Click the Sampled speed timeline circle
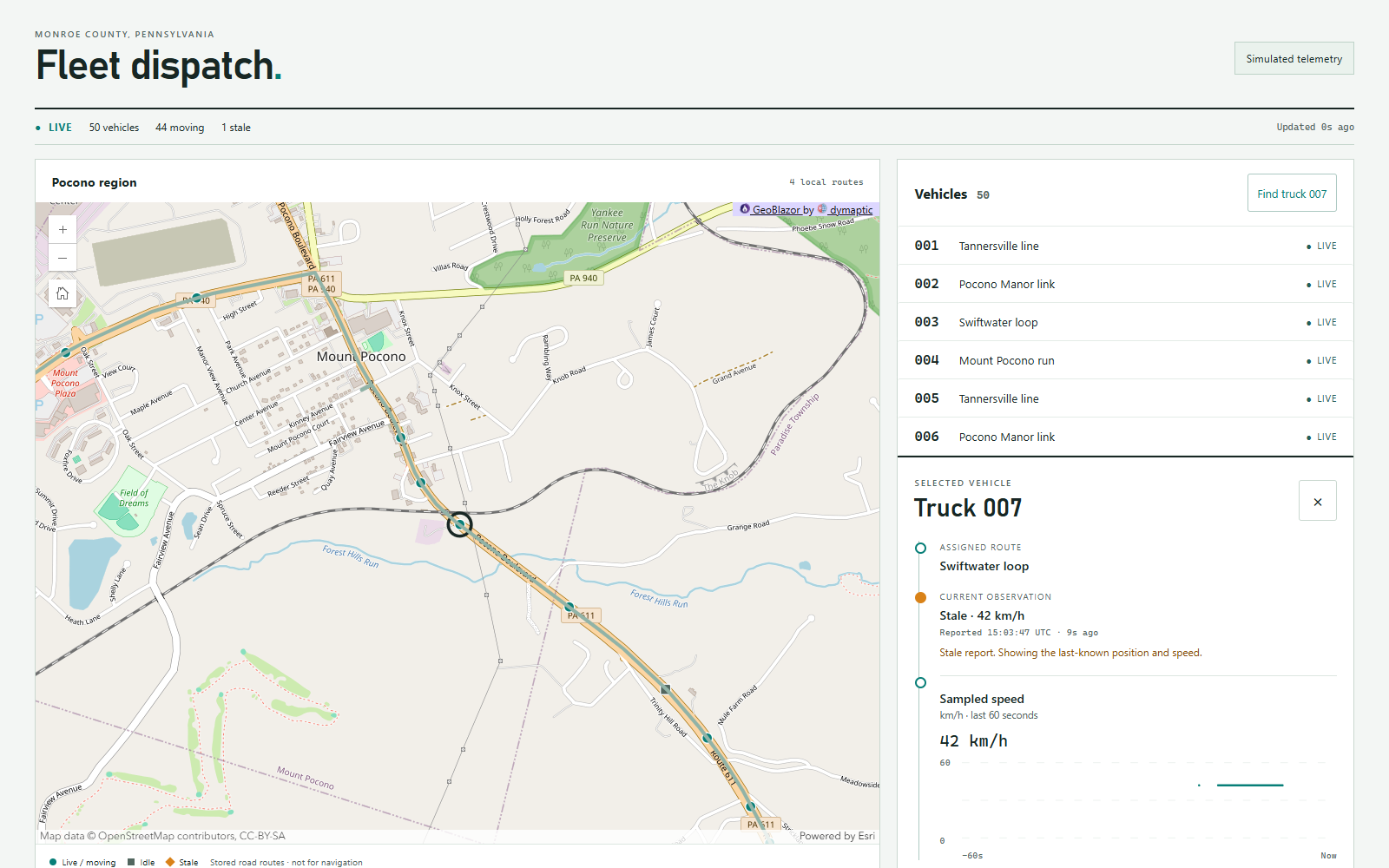 pos(920,682)
